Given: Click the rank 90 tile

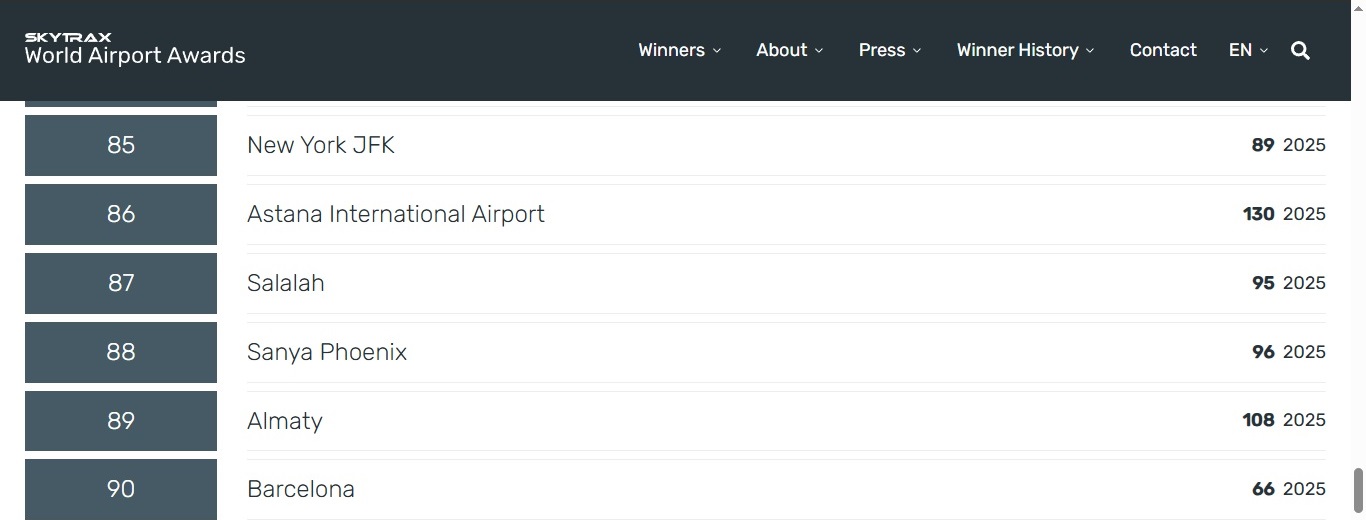Looking at the screenshot, I should point(121,489).
